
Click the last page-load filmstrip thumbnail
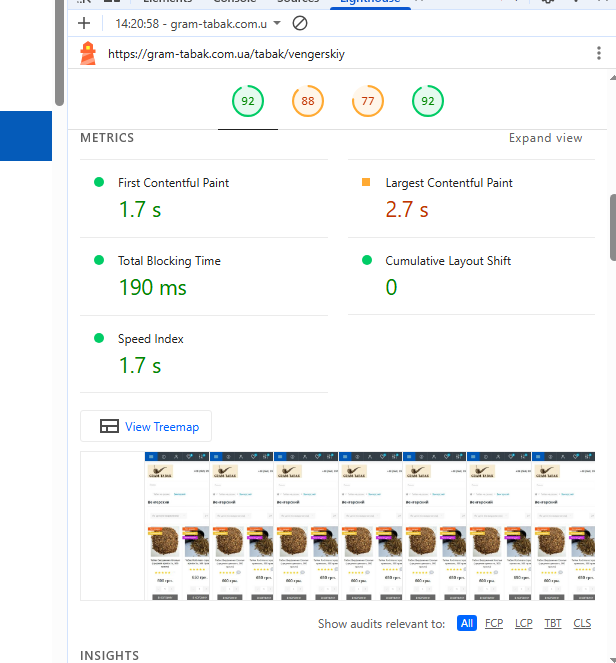tap(564, 526)
